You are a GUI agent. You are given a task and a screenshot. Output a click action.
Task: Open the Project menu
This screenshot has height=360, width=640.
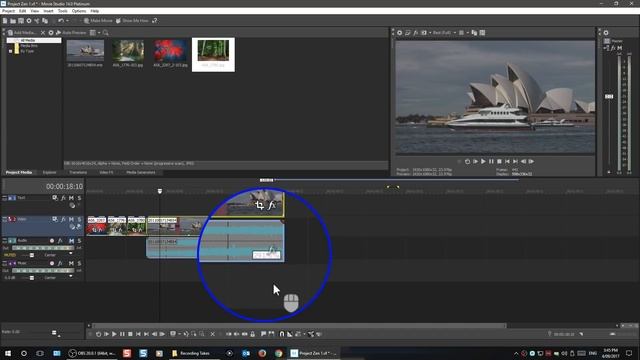(8, 11)
